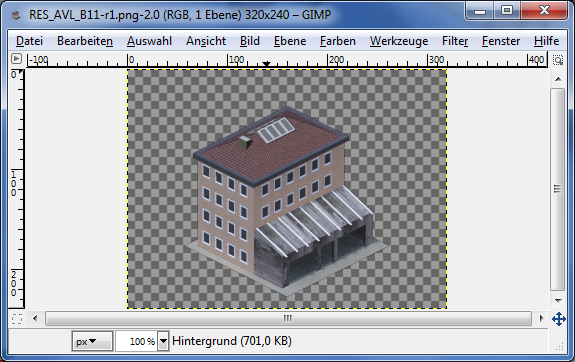Click the horizontal scrollbar thumb
The width and height of the screenshot is (575, 362).
click(x=288, y=318)
